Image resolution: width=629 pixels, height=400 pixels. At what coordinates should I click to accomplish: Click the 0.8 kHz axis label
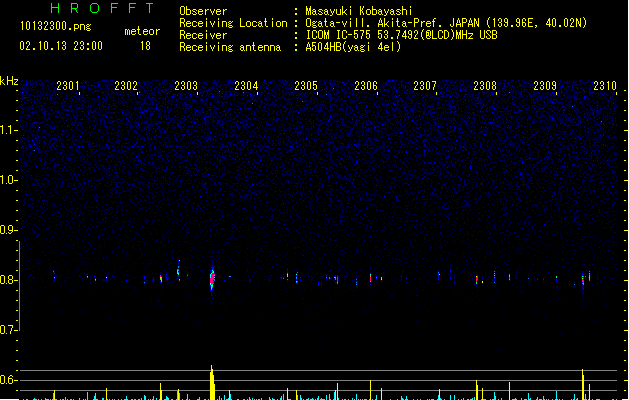tap(8, 280)
